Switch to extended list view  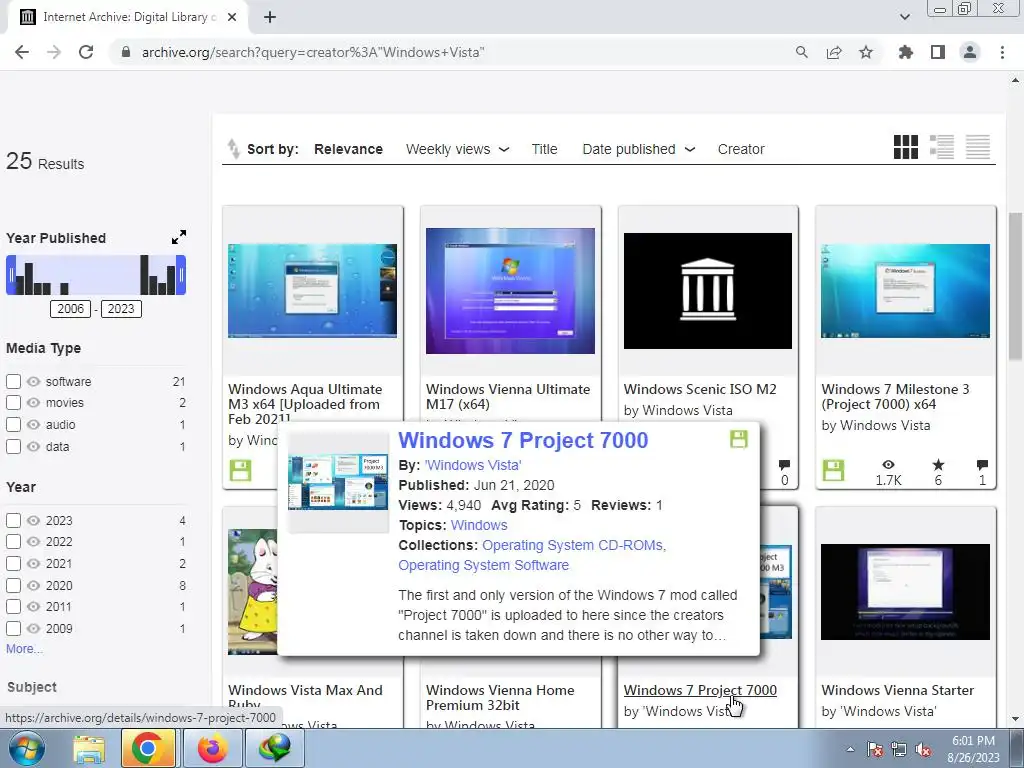pyautogui.click(x=942, y=147)
